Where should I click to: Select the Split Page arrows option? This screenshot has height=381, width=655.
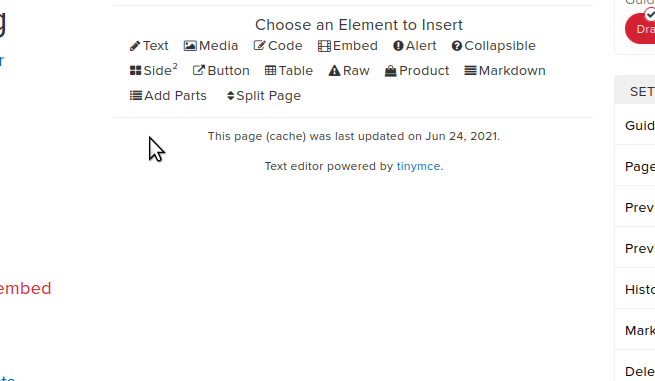(264, 96)
